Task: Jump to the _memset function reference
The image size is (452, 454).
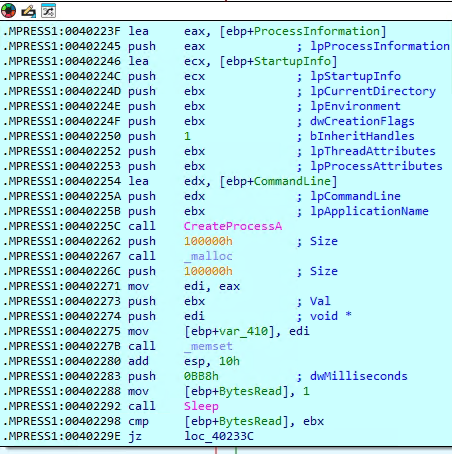Action: 208,346
